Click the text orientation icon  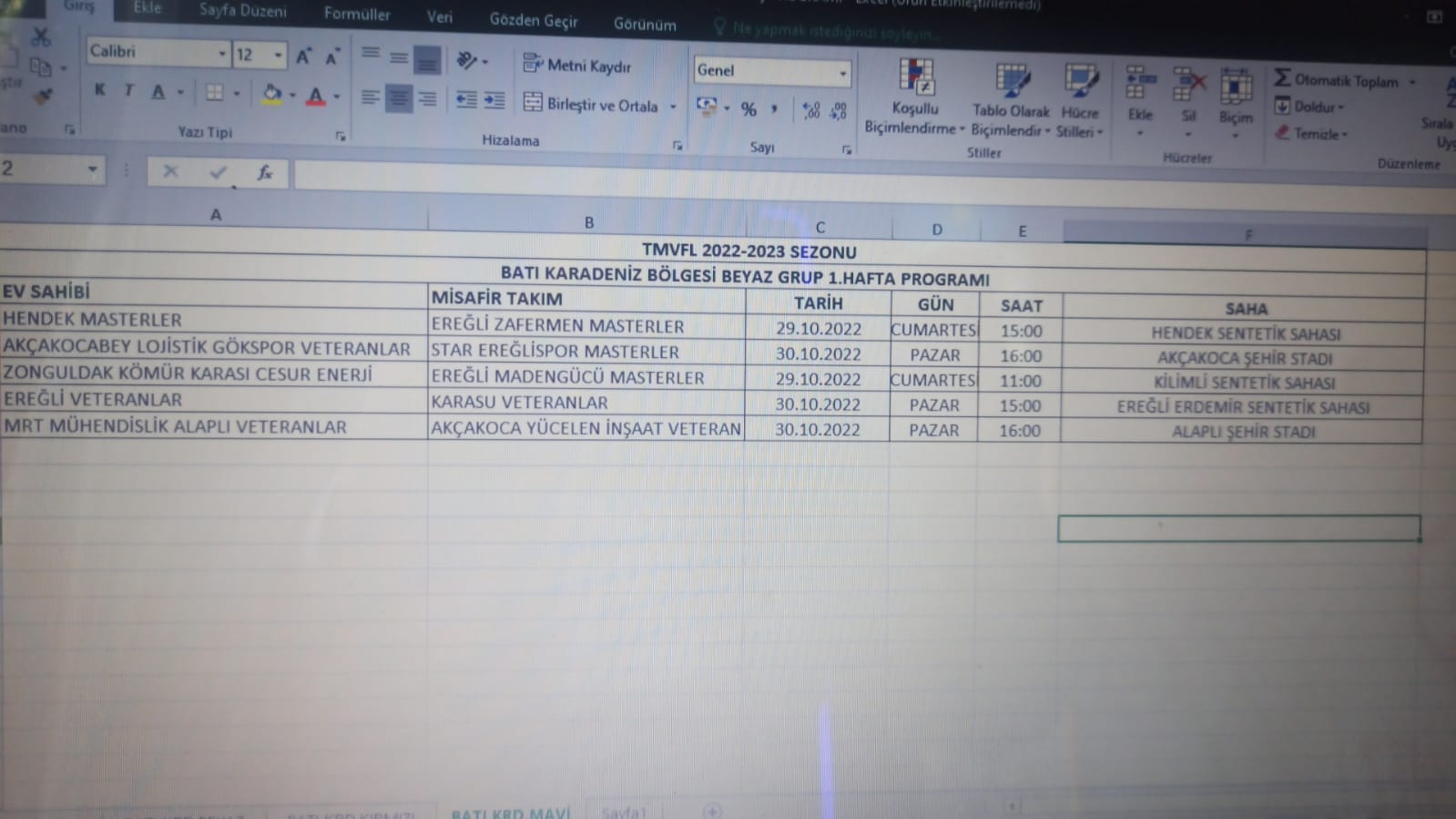point(467,60)
